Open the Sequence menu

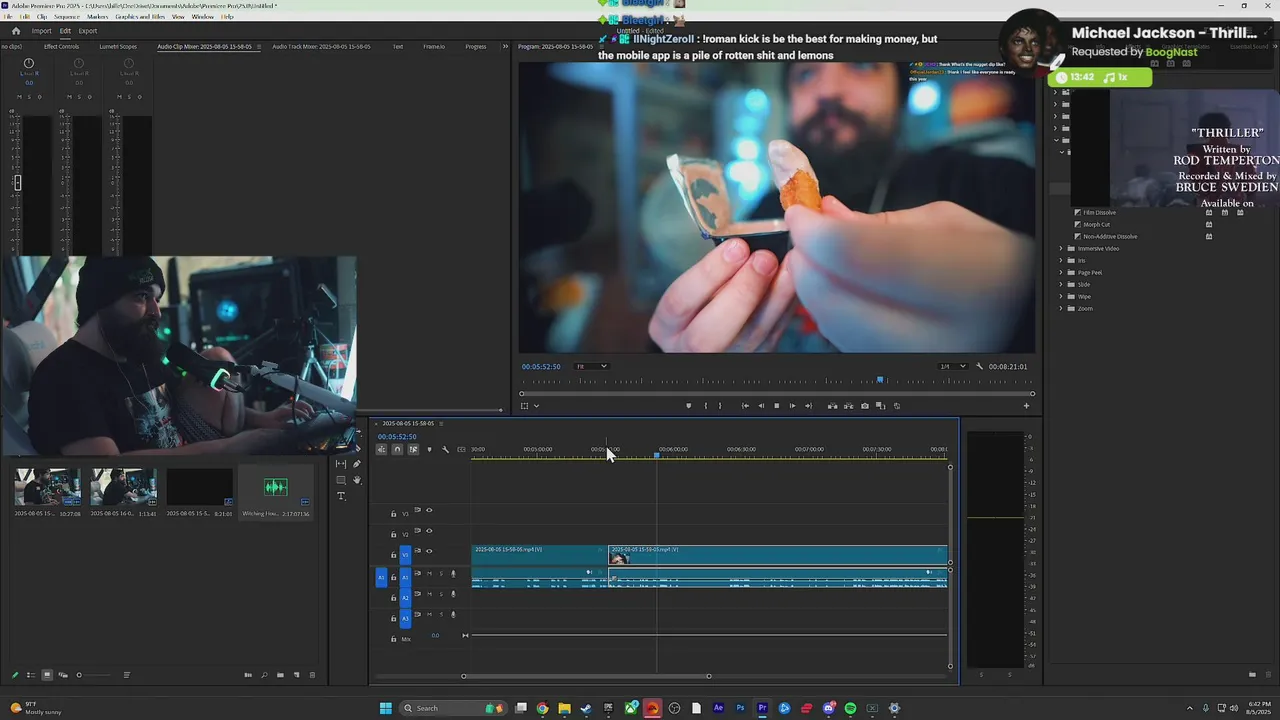(x=67, y=17)
